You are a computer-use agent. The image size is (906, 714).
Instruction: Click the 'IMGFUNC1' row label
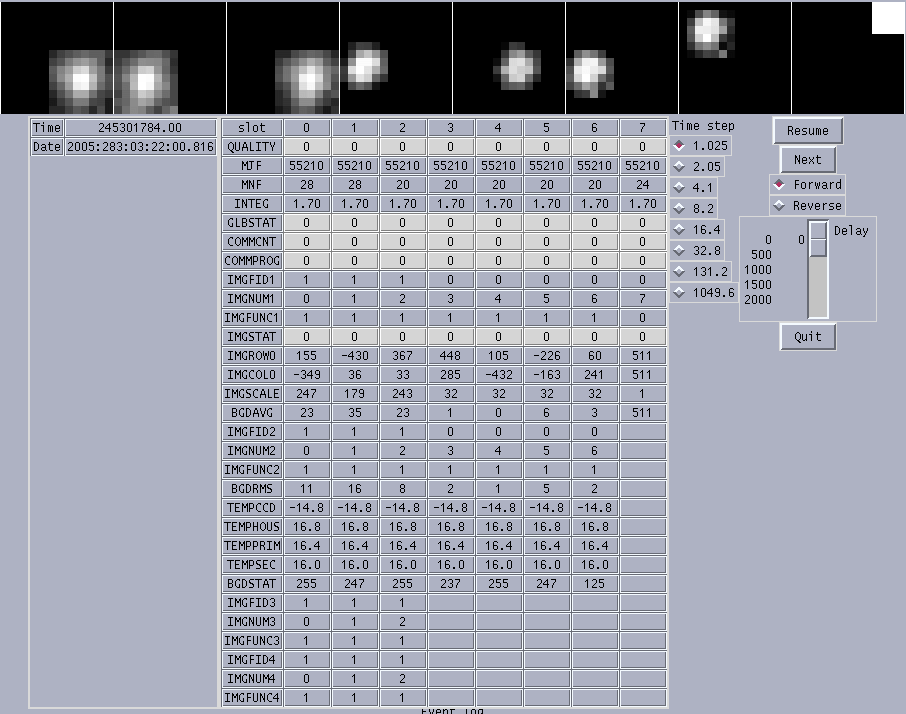[252, 318]
